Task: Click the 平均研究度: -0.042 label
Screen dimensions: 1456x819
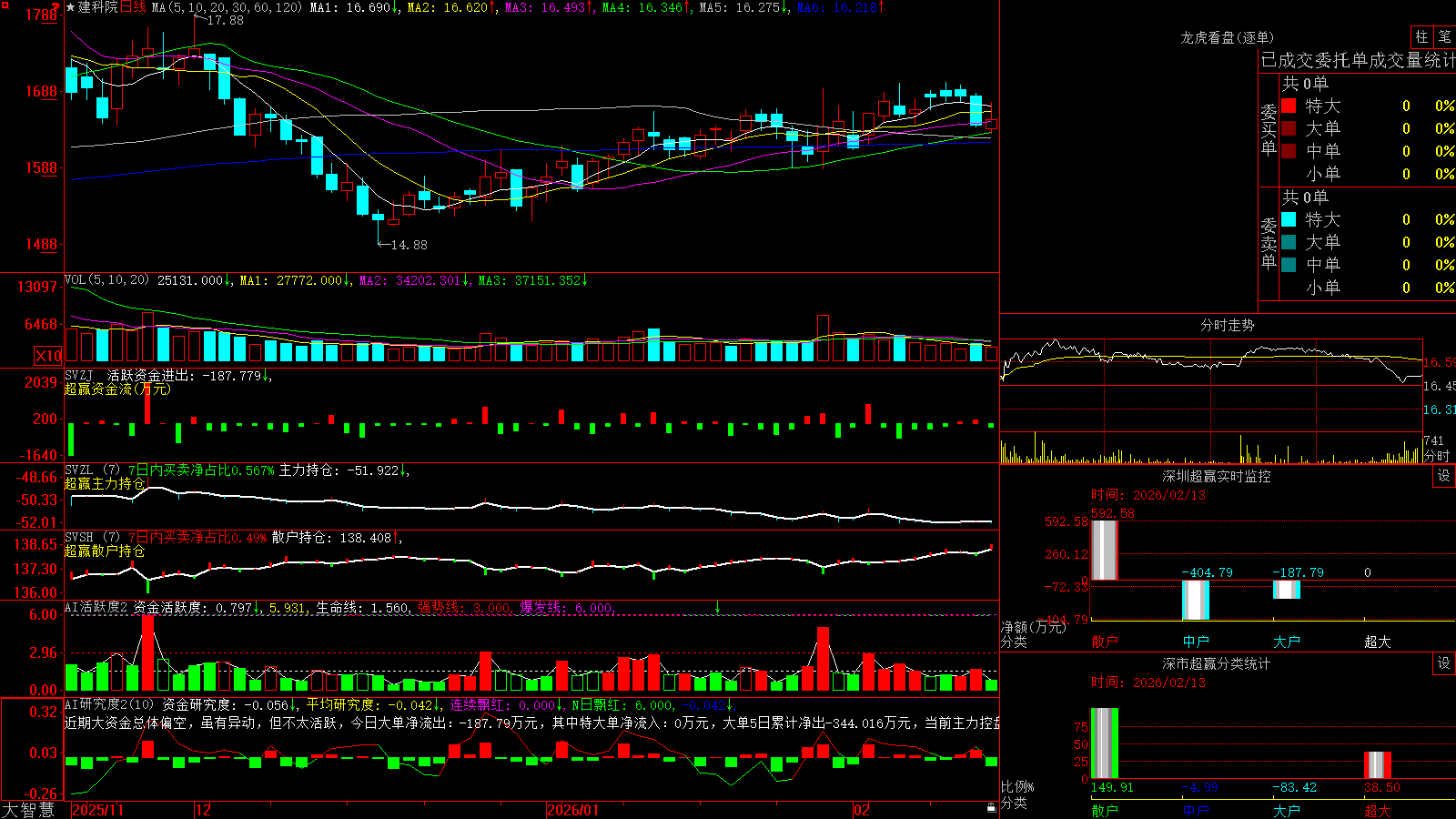Action: point(369,704)
